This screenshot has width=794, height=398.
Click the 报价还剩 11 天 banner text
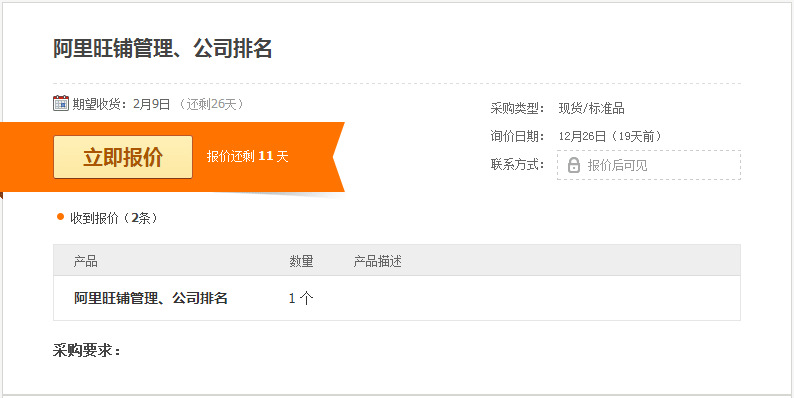pos(248,156)
